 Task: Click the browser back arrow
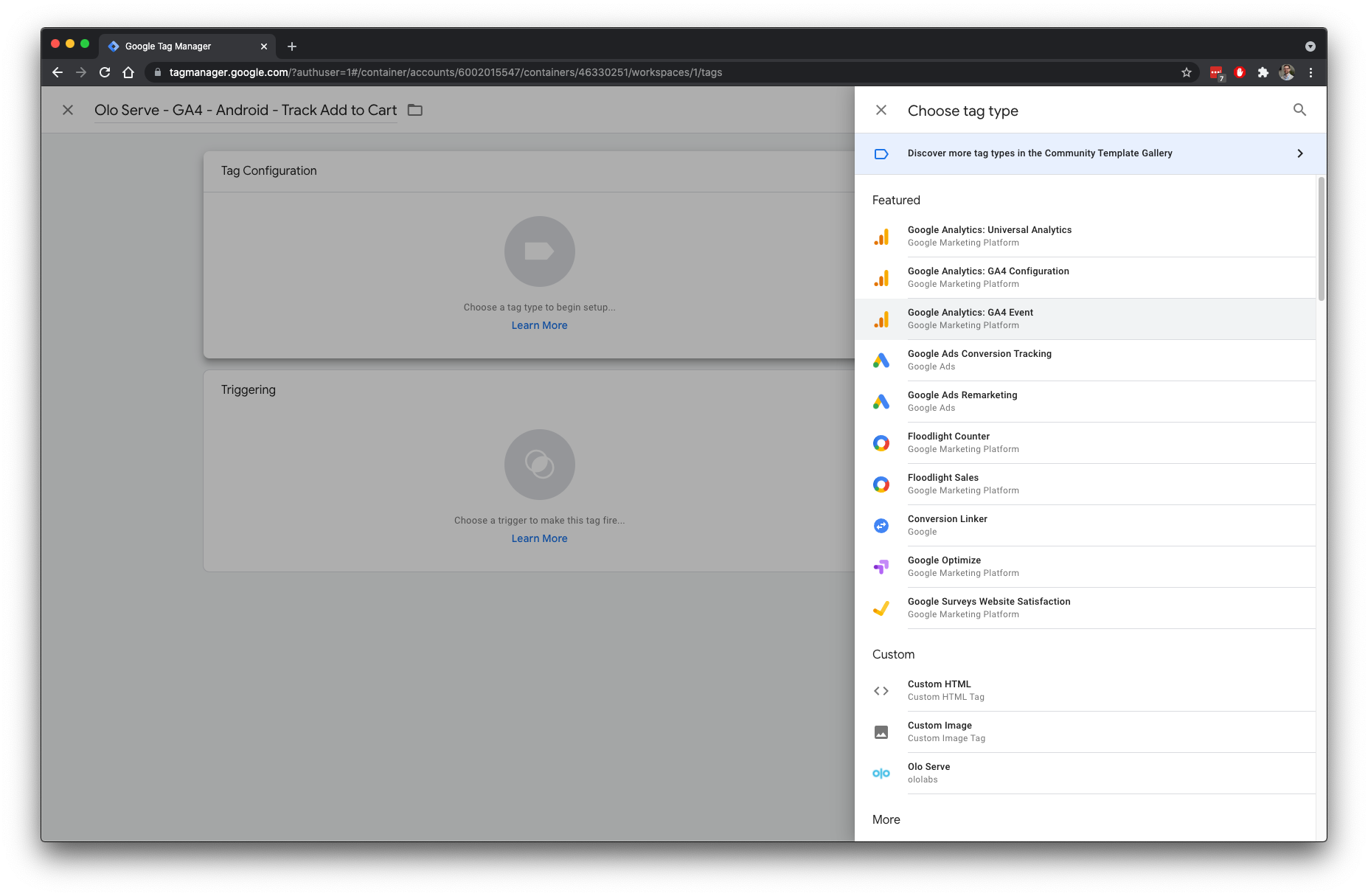coord(58,72)
